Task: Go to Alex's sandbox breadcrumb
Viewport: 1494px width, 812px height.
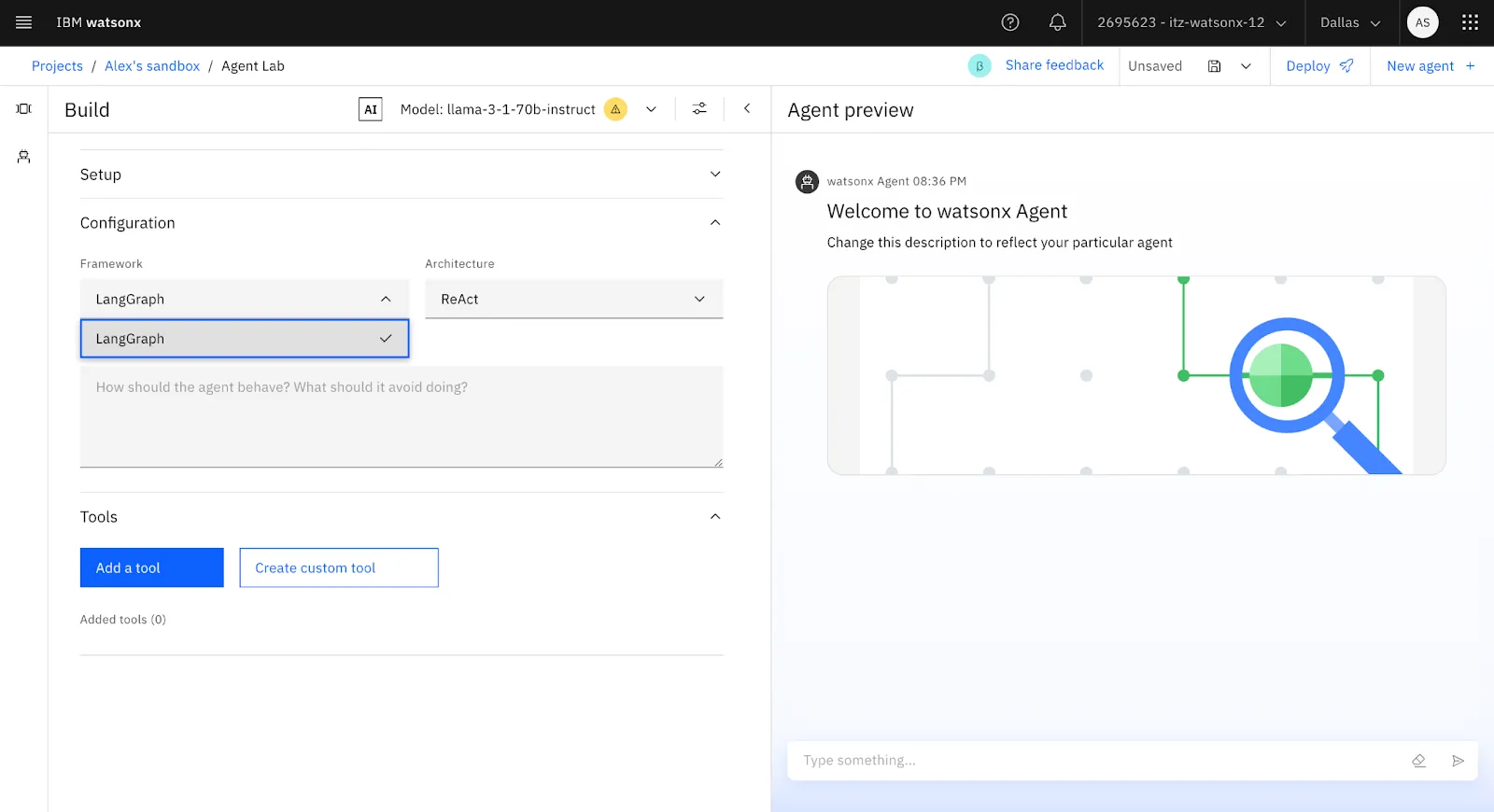Action: (x=152, y=66)
